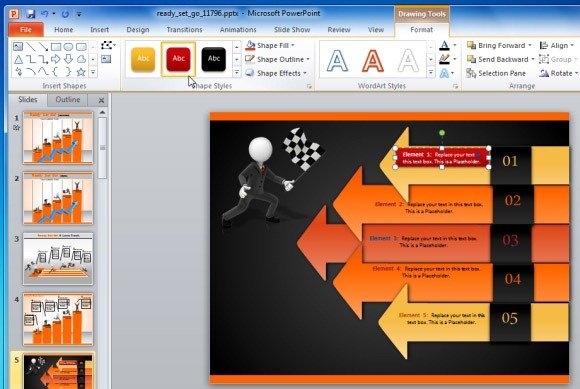Open the Edit Shape menu
This screenshot has height=389, width=580.
108,45
